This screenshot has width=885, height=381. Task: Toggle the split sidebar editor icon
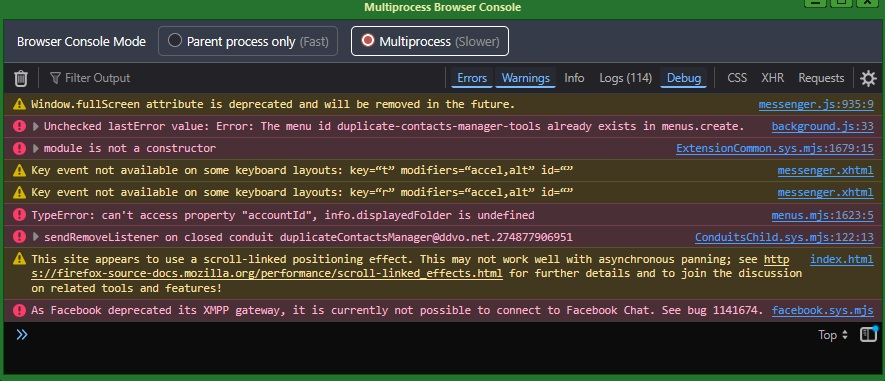[868, 334]
